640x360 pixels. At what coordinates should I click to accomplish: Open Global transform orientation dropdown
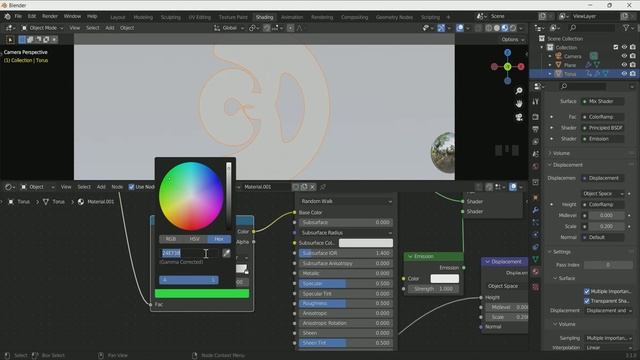point(229,28)
